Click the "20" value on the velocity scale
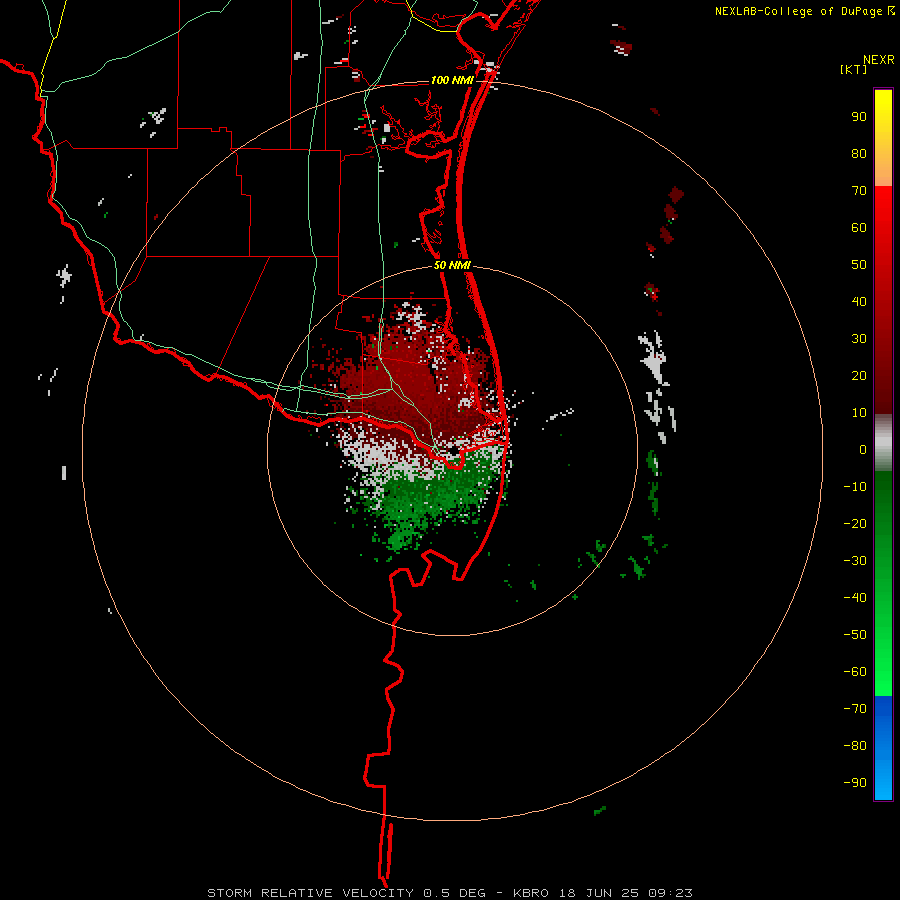The height and width of the screenshot is (900, 900). (x=859, y=375)
